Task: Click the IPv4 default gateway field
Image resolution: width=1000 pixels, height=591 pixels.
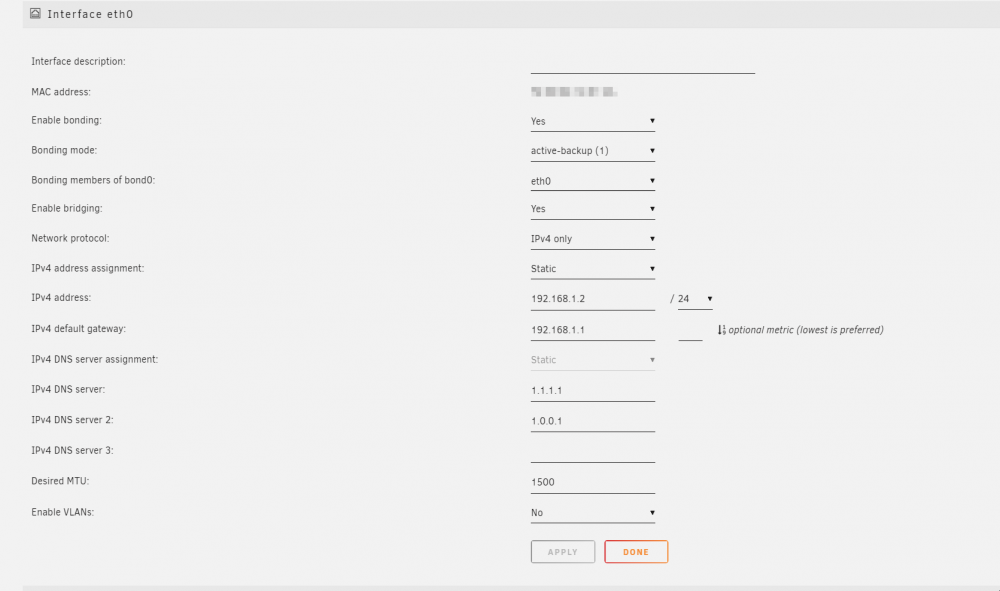Action: click(x=592, y=330)
